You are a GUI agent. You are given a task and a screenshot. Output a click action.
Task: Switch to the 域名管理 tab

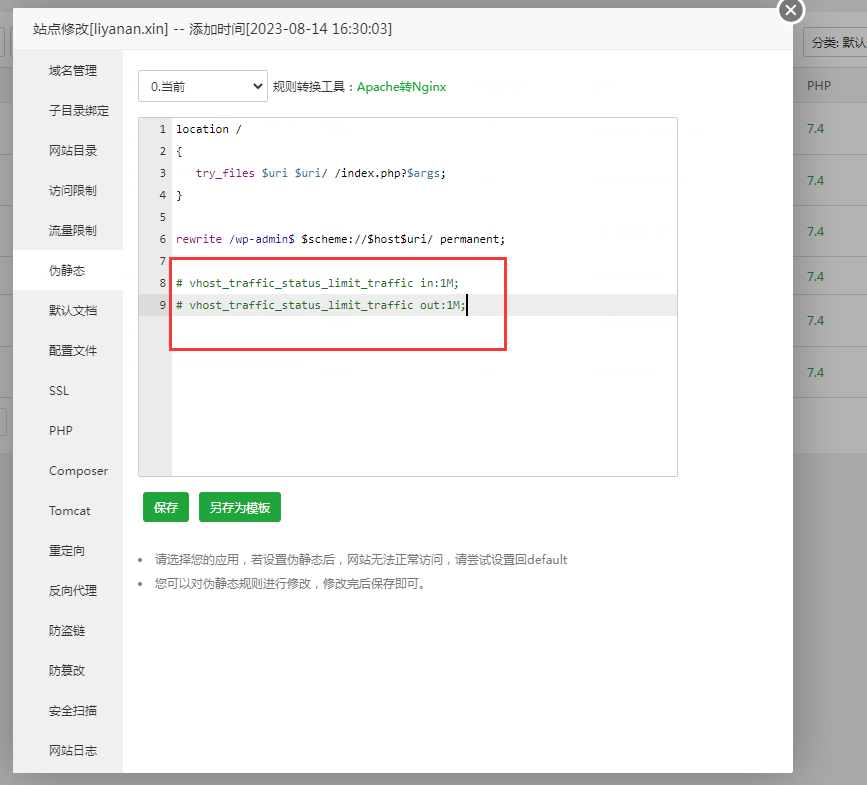pyautogui.click(x=73, y=71)
